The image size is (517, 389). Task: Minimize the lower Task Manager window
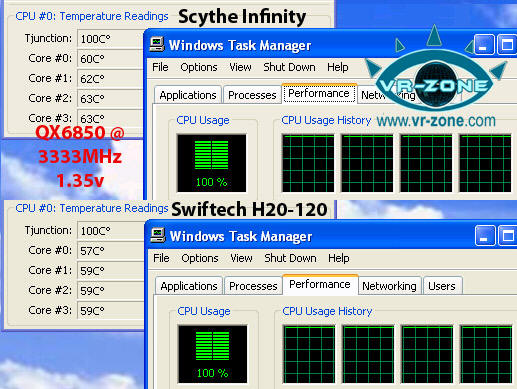[485, 236]
